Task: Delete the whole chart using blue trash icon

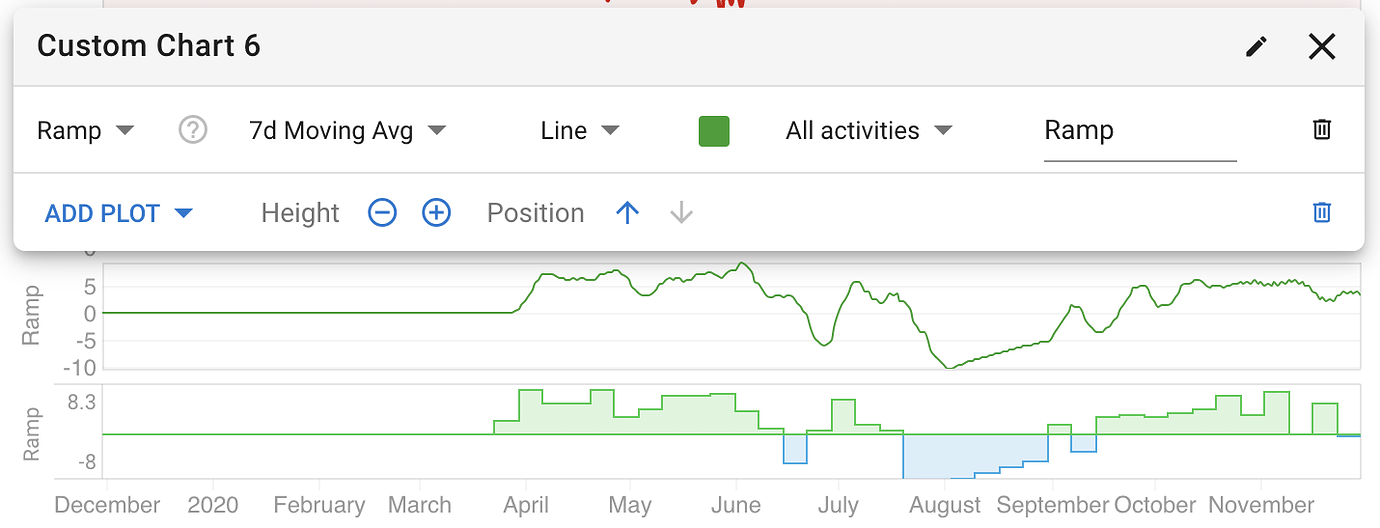Action: pos(1322,212)
